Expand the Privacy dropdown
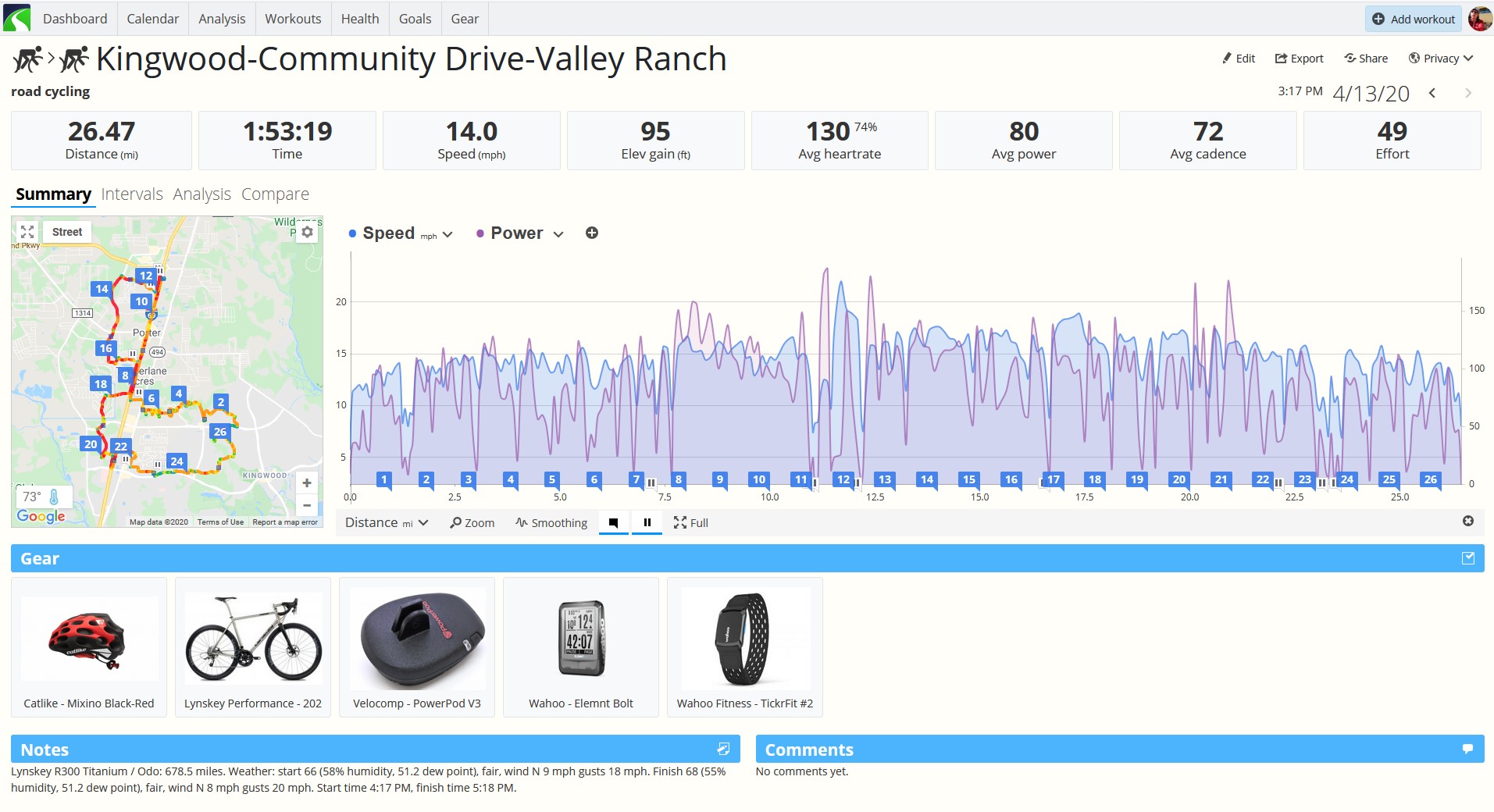 point(1441,59)
